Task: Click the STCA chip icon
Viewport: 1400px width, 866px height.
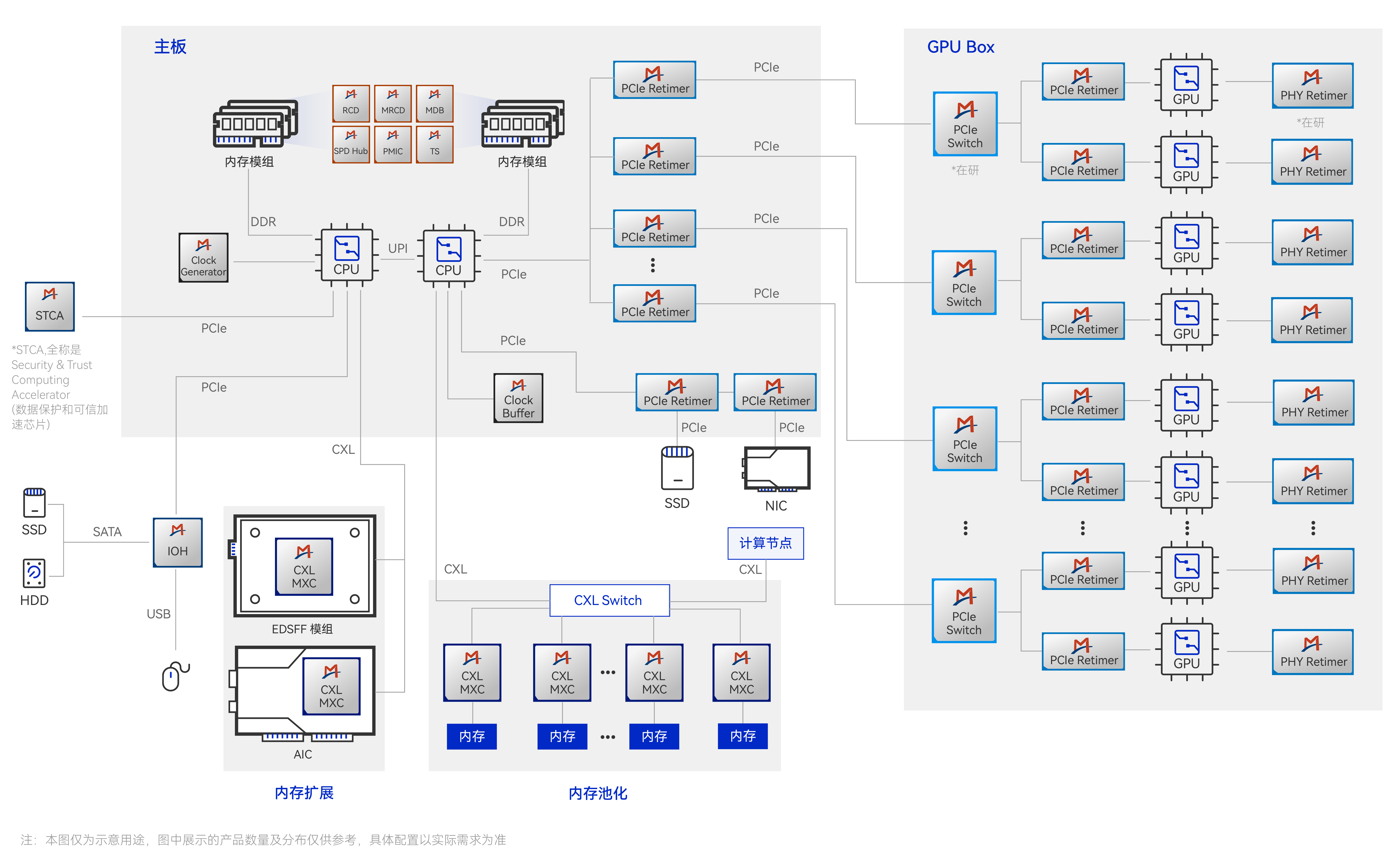Action: click(50, 306)
